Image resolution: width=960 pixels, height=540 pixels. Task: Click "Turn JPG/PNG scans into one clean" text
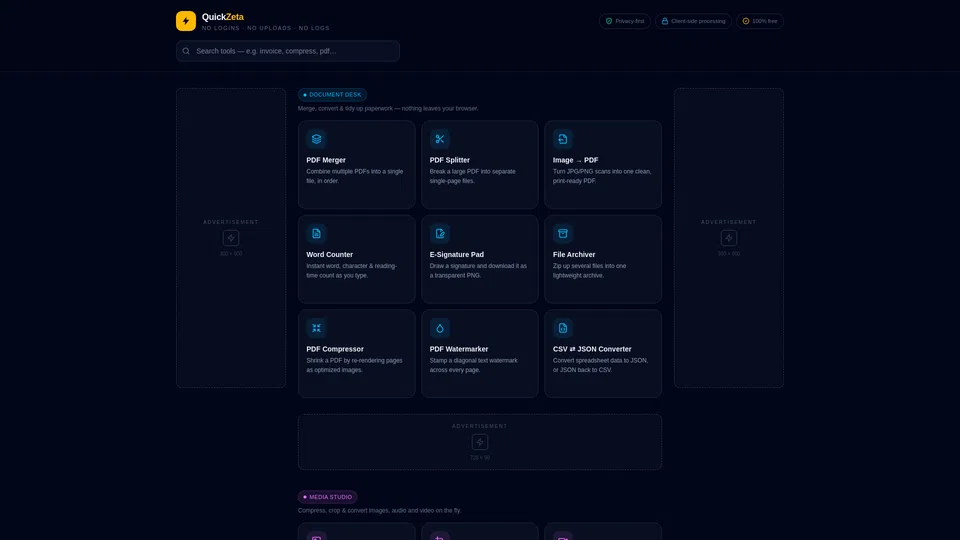coord(602,176)
